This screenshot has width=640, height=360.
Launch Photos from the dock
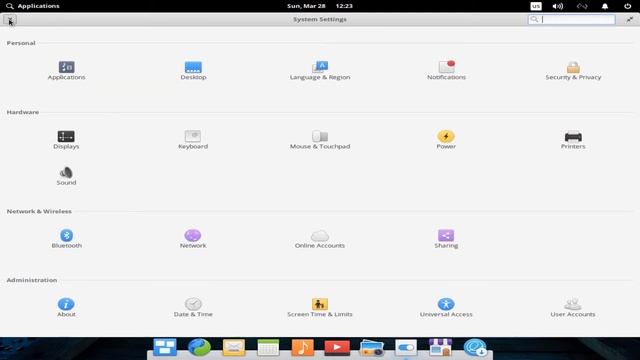point(371,347)
